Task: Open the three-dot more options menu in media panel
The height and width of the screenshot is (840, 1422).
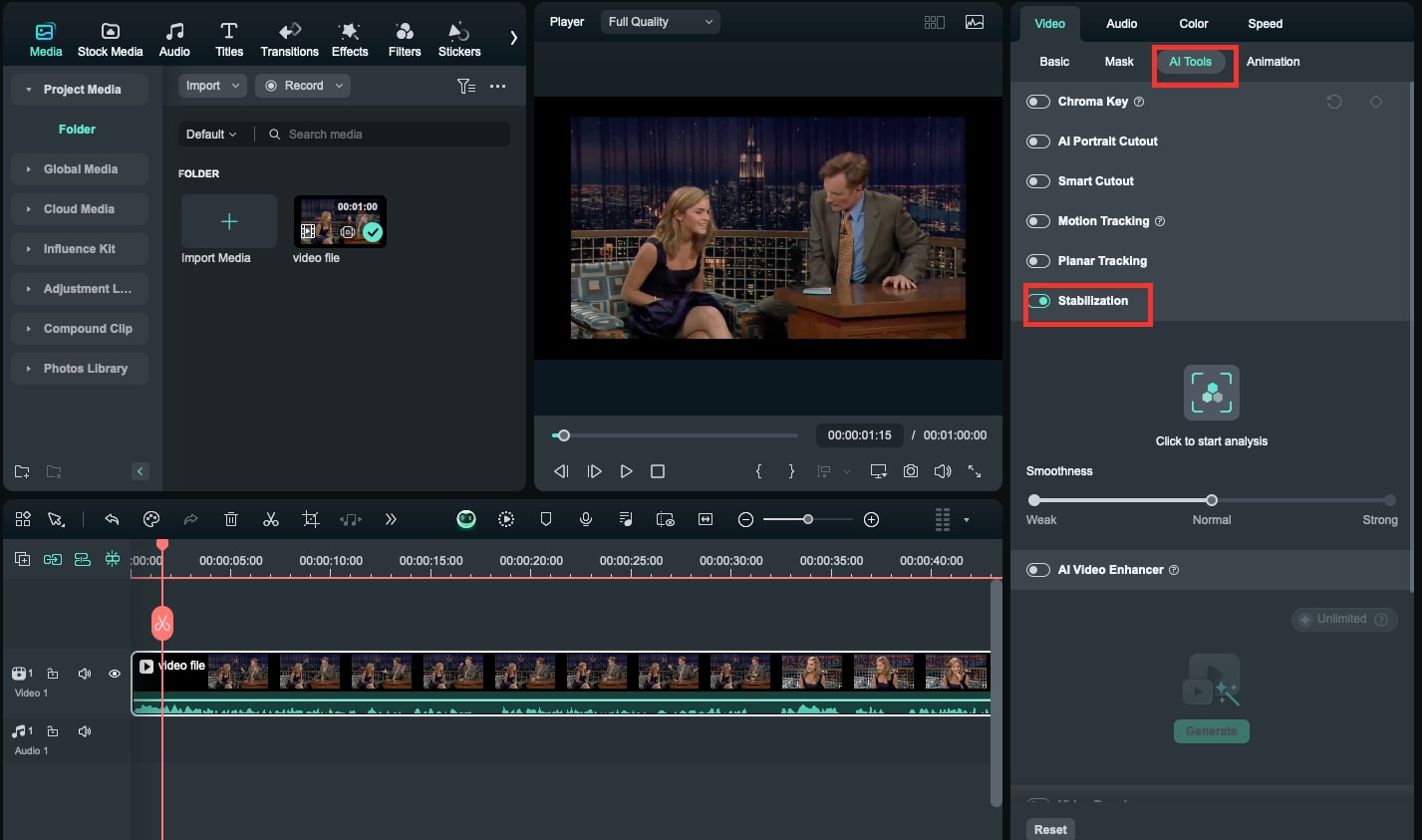Action: tap(498, 86)
